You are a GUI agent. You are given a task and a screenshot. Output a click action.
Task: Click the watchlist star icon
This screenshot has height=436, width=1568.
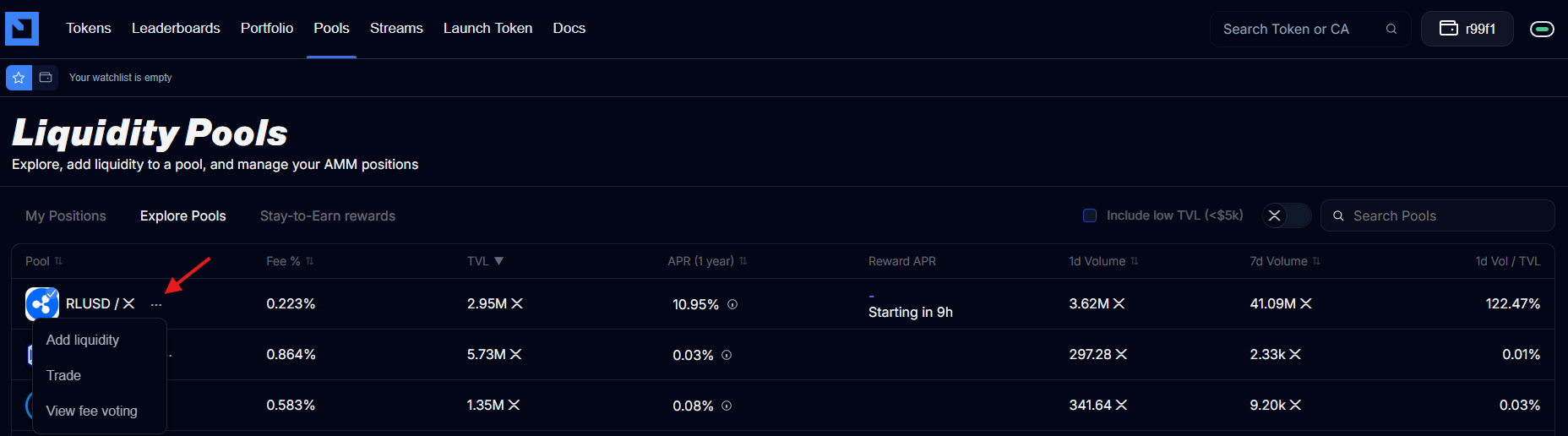pyautogui.click(x=19, y=78)
